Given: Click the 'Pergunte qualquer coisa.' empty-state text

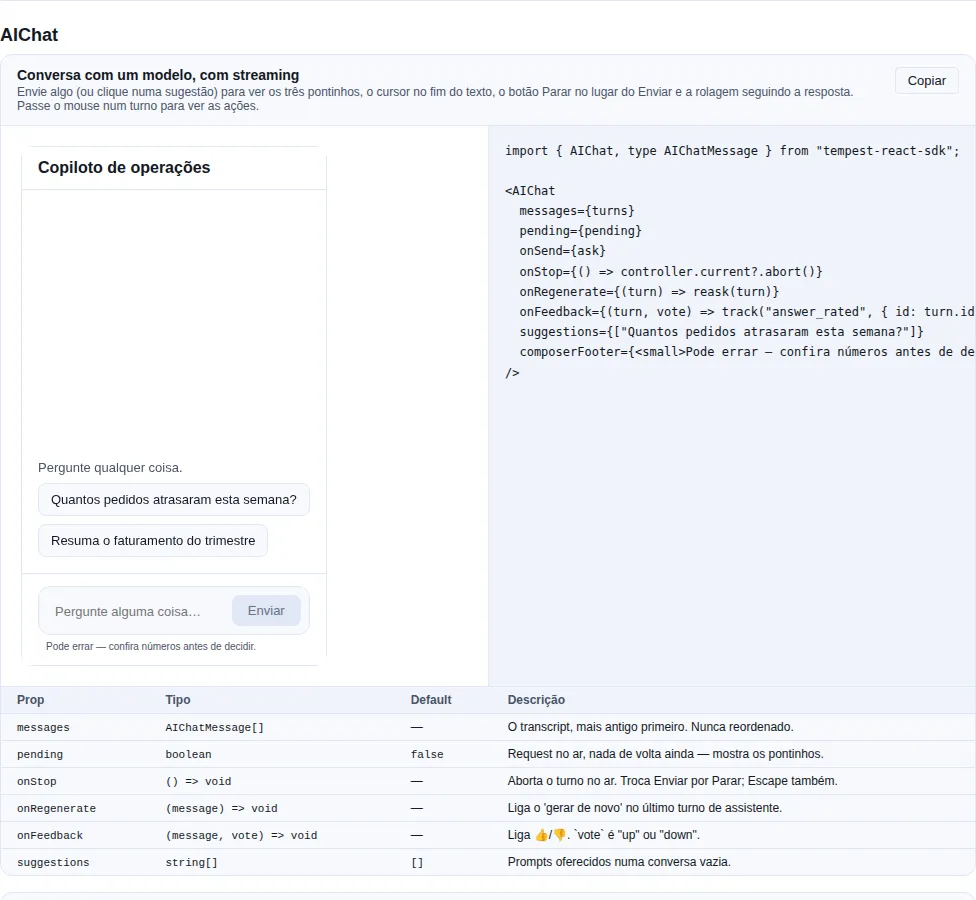Looking at the screenshot, I should coord(110,468).
